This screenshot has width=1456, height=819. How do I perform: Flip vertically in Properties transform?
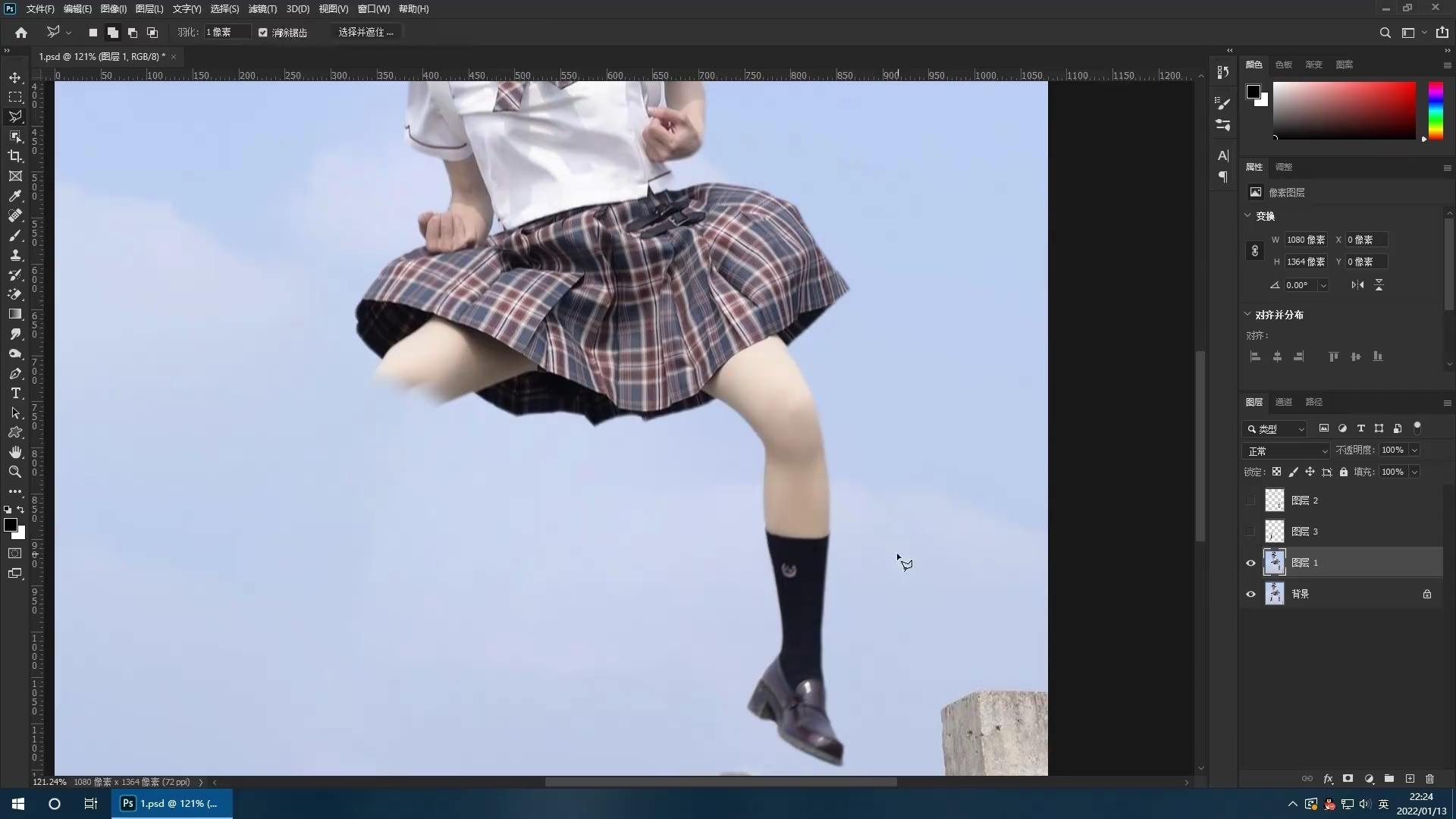point(1379,285)
